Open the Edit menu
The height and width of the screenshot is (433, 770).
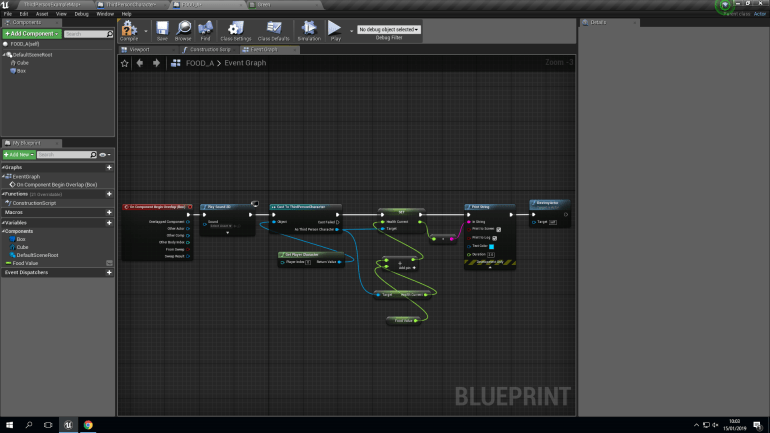coord(24,14)
